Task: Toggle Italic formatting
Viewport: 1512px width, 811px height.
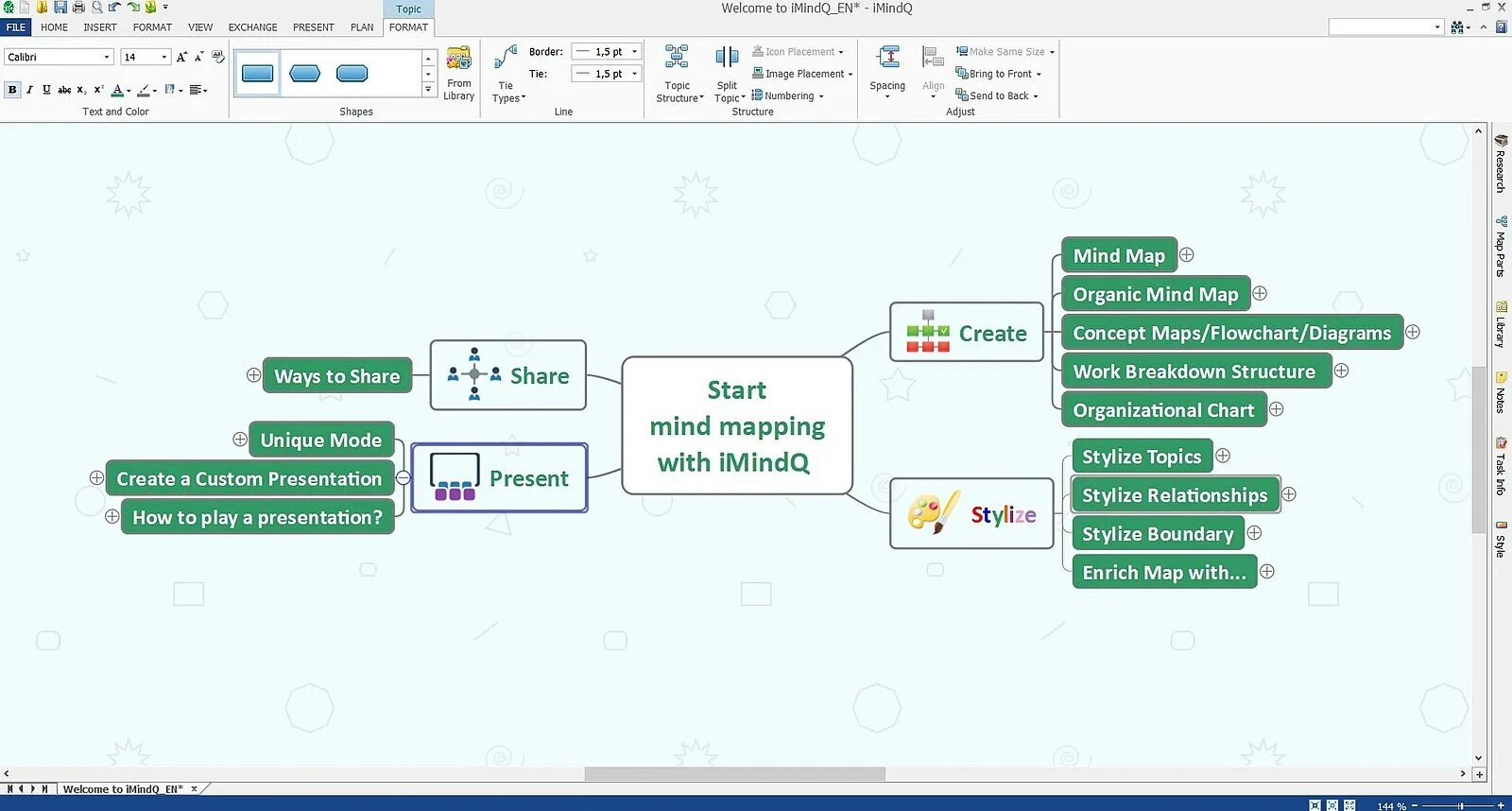Action: pyautogui.click(x=29, y=90)
